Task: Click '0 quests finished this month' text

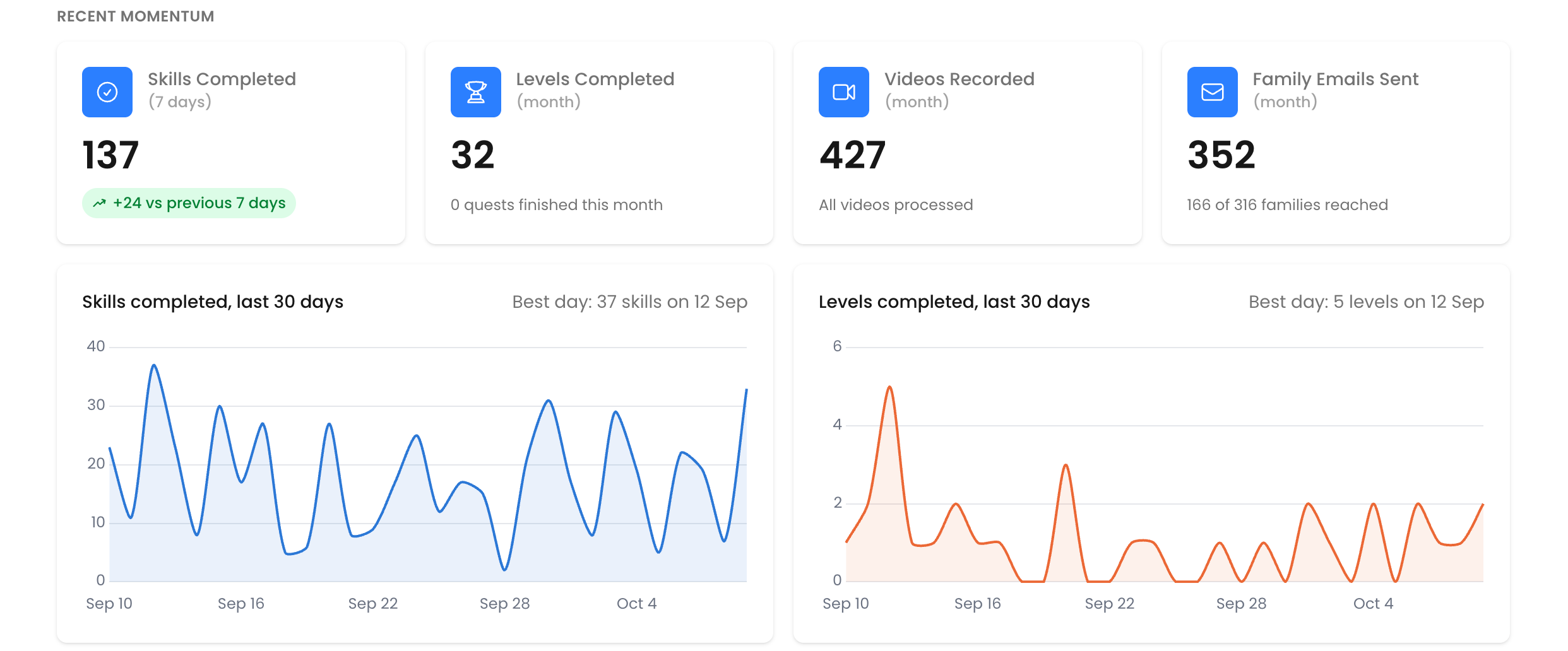Action: coord(557,205)
